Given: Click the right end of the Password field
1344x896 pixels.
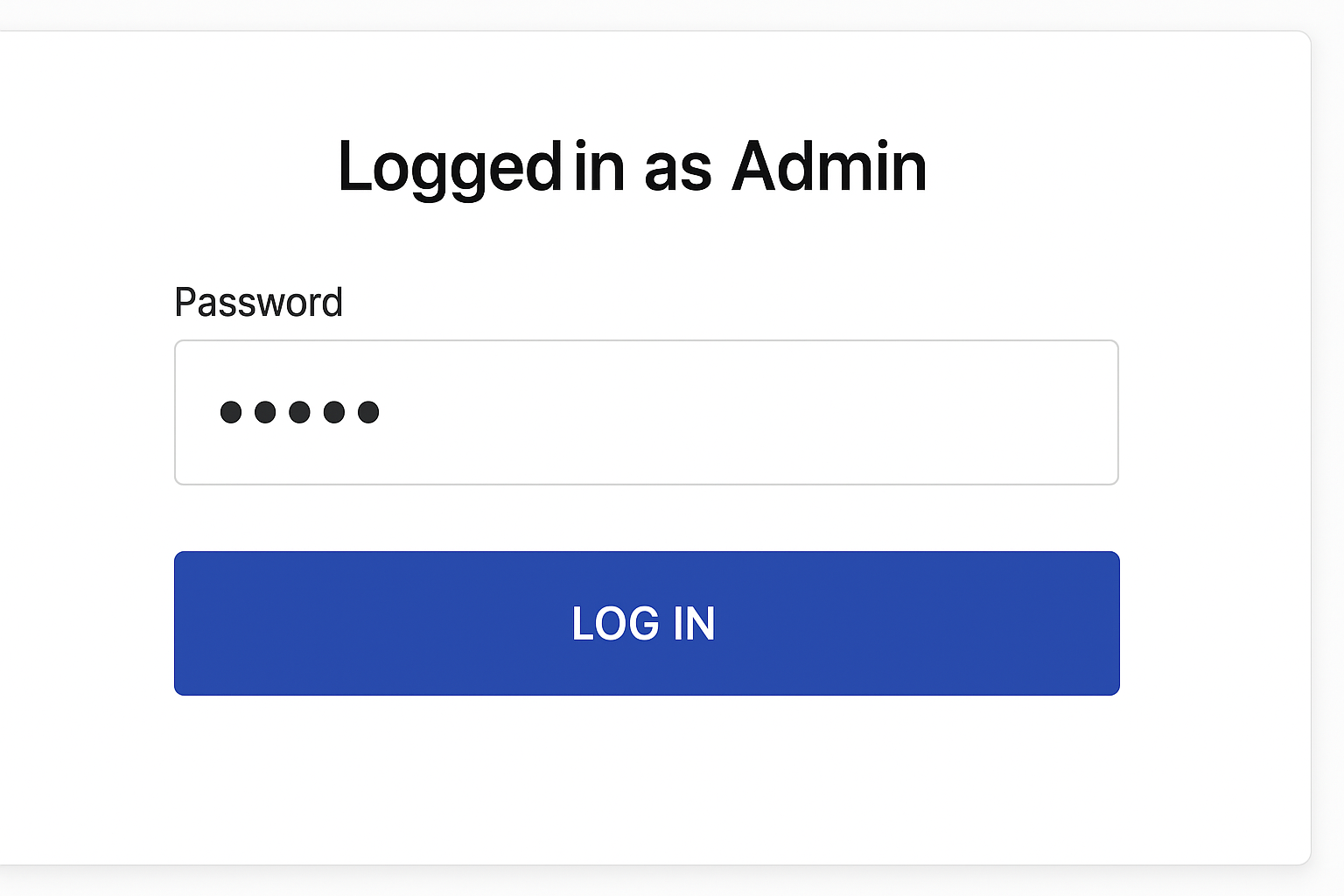Looking at the screenshot, I should tap(1098, 412).
